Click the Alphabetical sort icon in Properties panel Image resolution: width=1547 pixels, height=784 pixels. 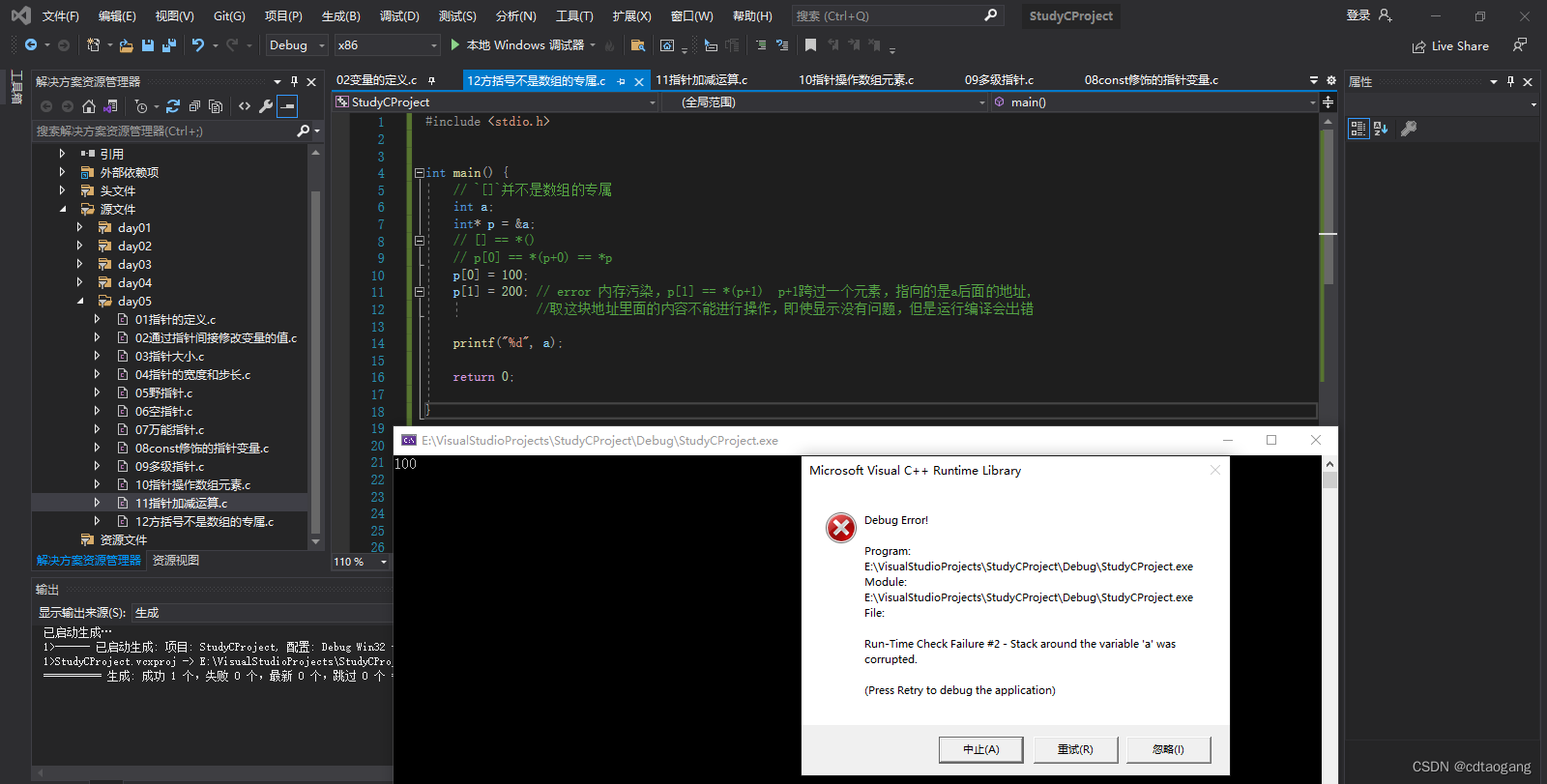1381,129
